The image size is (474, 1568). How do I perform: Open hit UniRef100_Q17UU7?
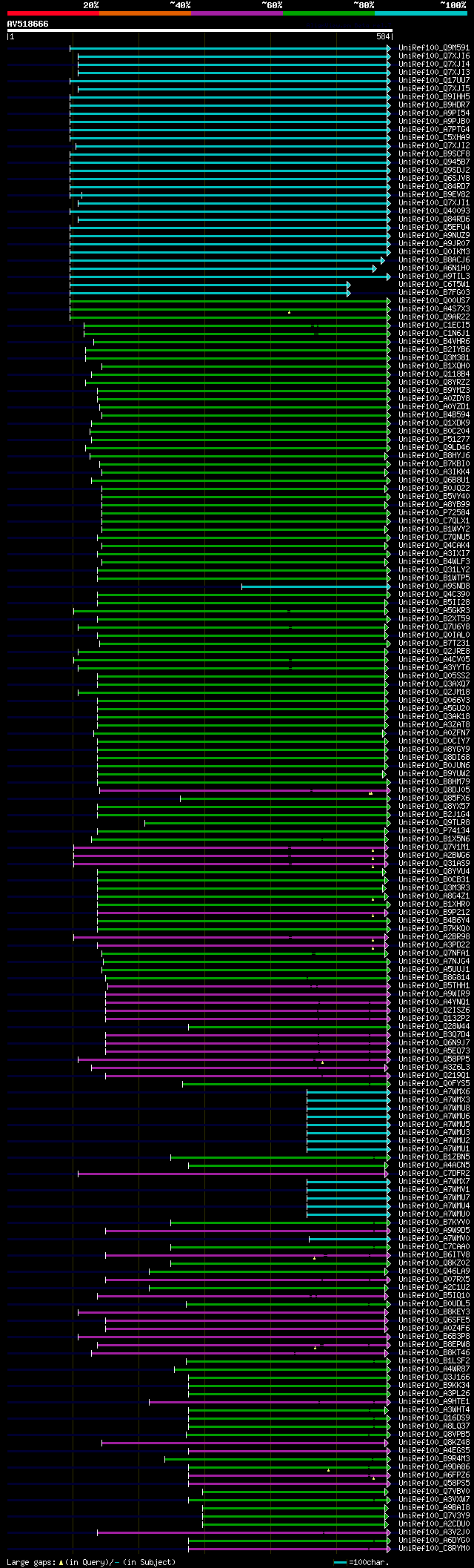(x=434, y=81)
